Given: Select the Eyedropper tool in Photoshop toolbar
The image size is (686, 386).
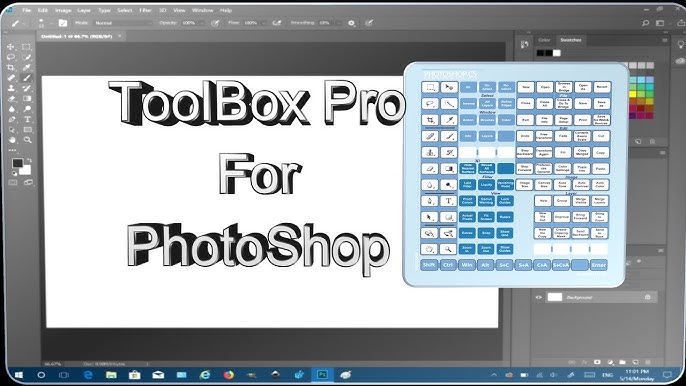Looking at the screenshot, I should (27, 67).
